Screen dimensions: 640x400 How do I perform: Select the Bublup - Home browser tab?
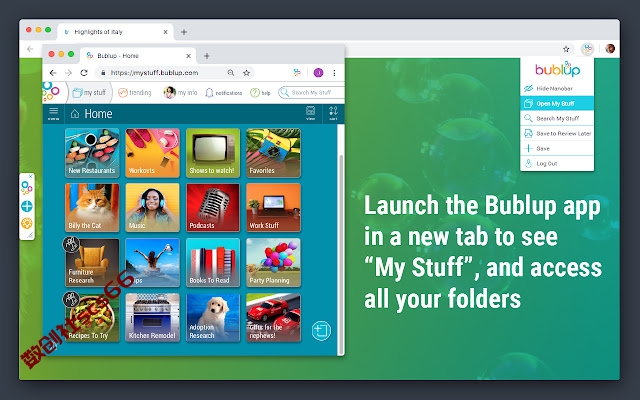(138, 56)
